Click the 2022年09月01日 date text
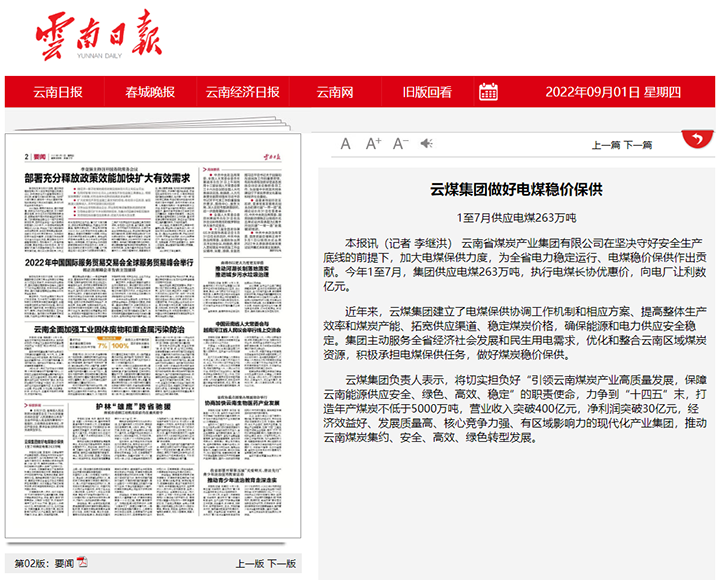This screenshot has height=580, width=720. [591, 92]
